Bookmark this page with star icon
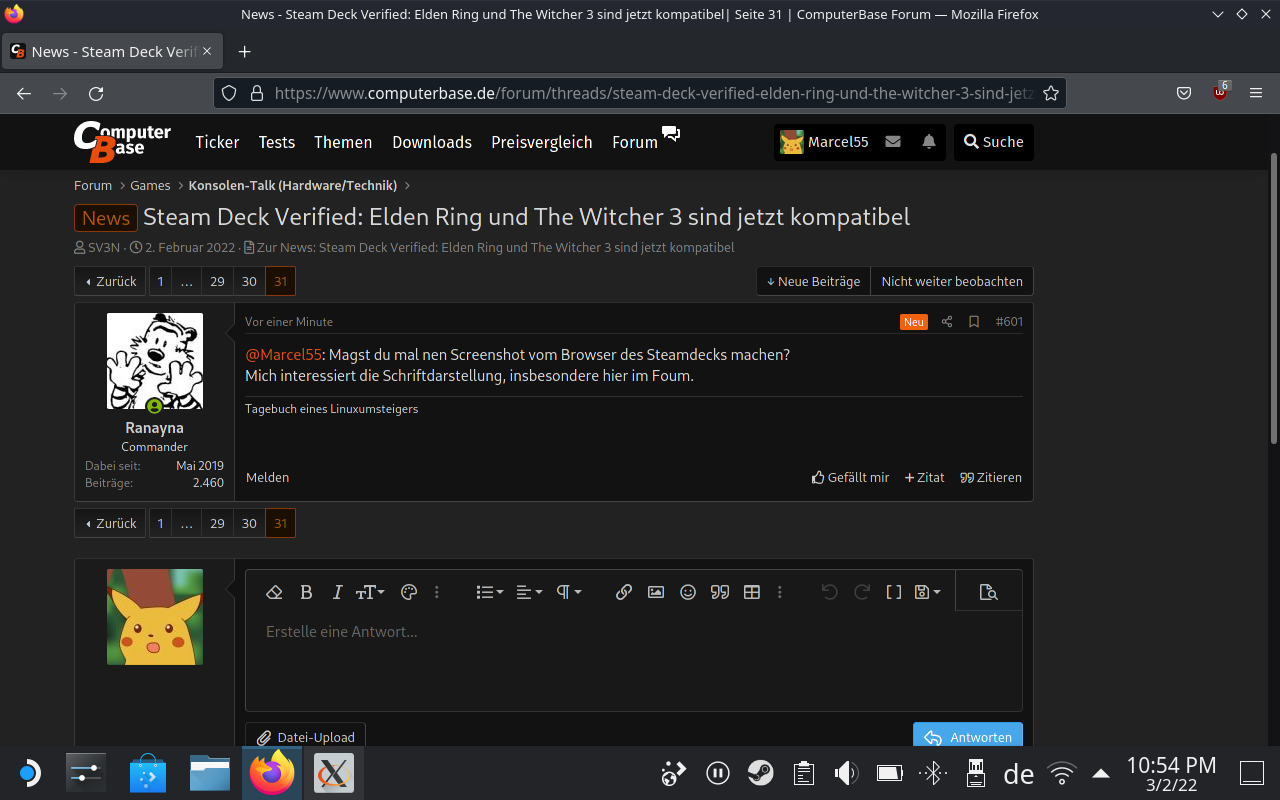This screenshot has width=1280, height=800. click(1051, 93)
